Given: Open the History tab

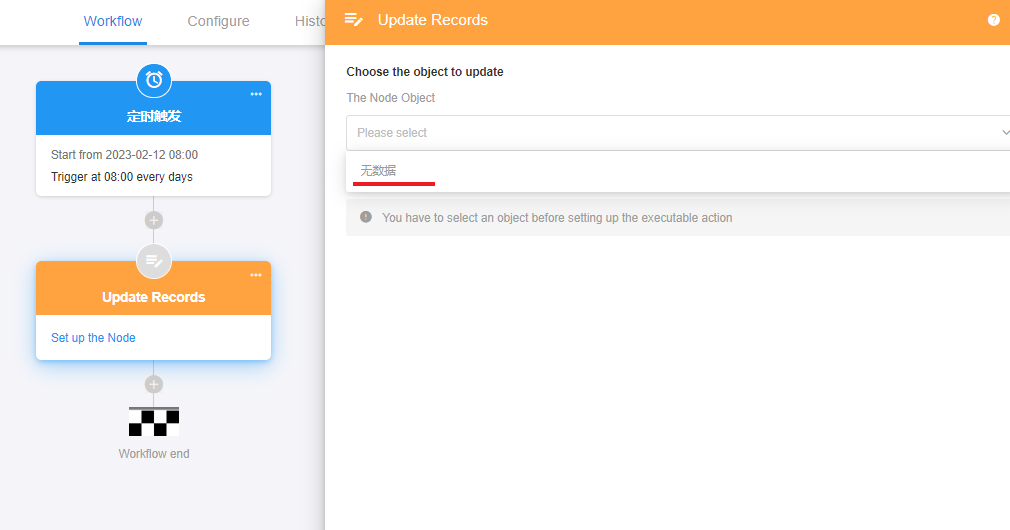Looking at the screenshot, I should click(309, 21).
